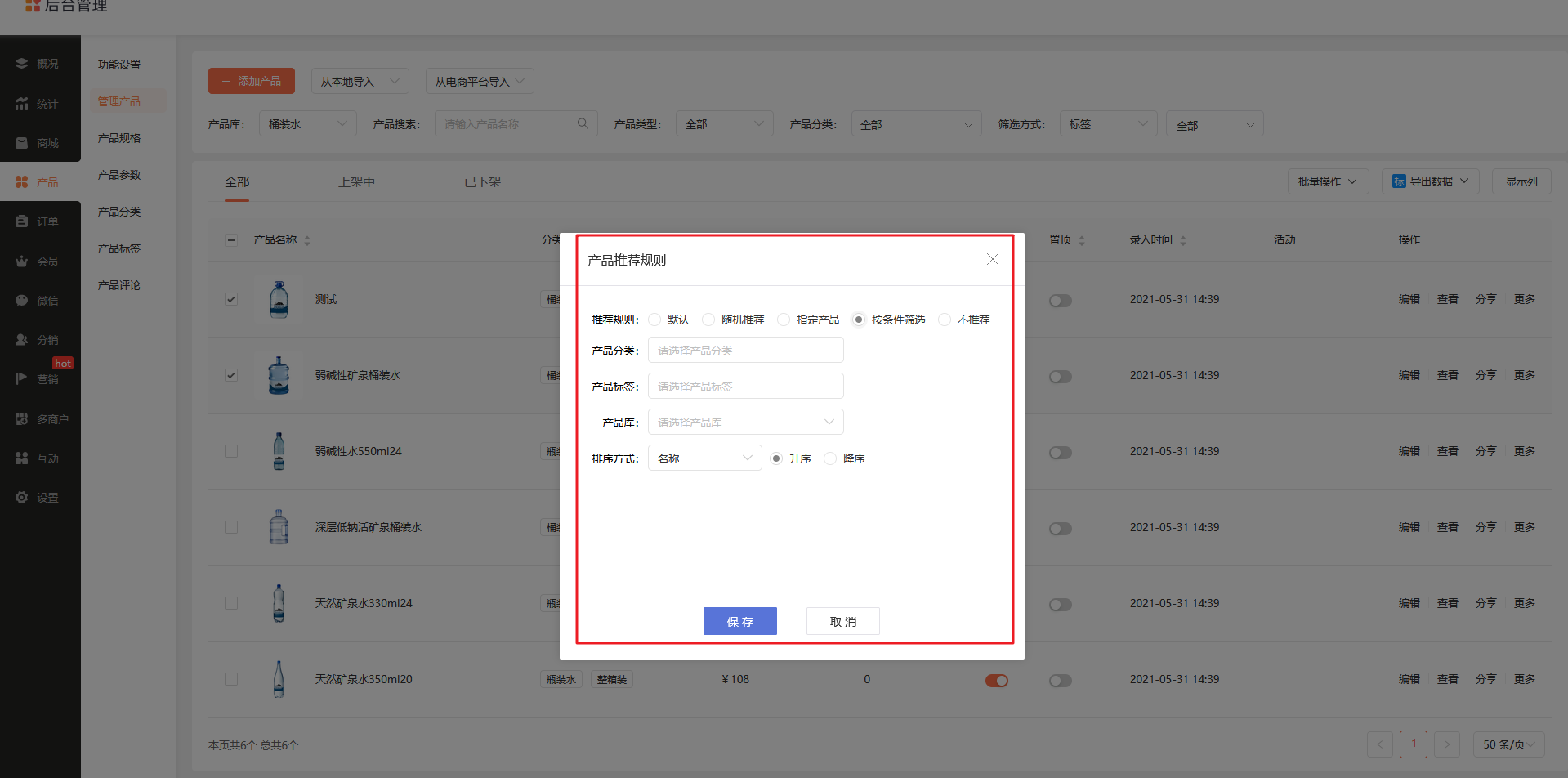The width and height of the screenshot is (1568, 778).
Task: Select the 默认 recommendation rule radio
Action: coord(654,320)
